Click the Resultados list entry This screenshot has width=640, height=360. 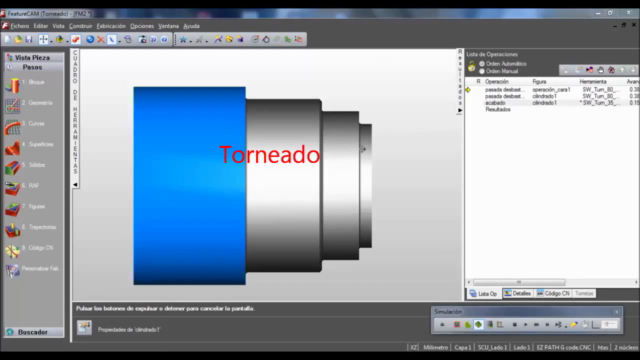coord(498,109)
